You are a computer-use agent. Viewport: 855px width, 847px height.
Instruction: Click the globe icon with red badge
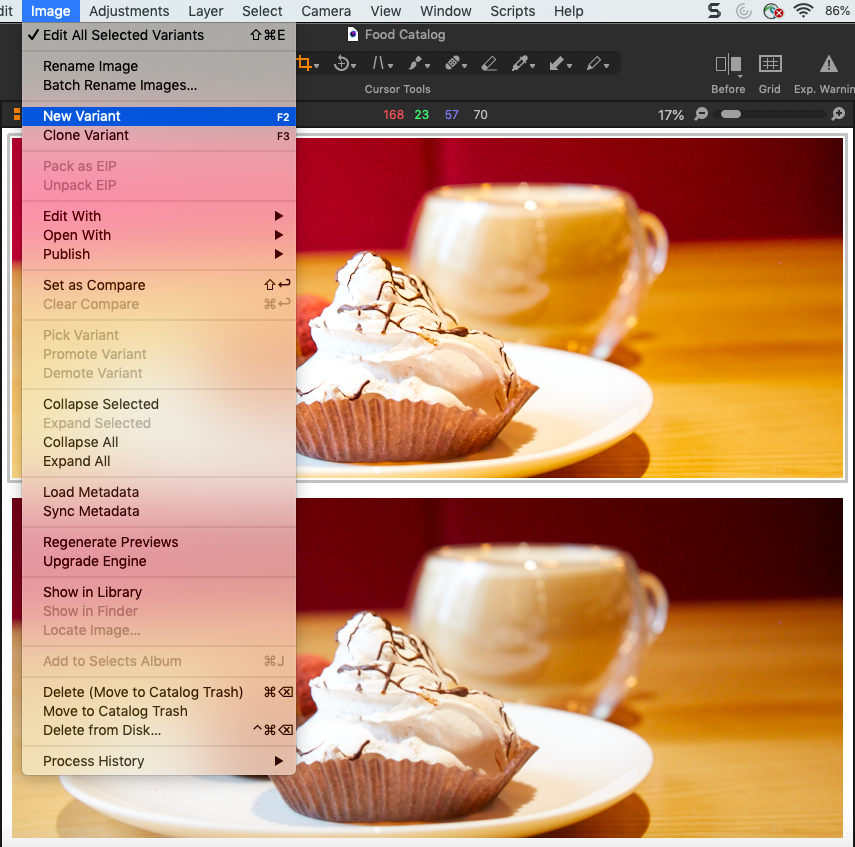point(773,11)
